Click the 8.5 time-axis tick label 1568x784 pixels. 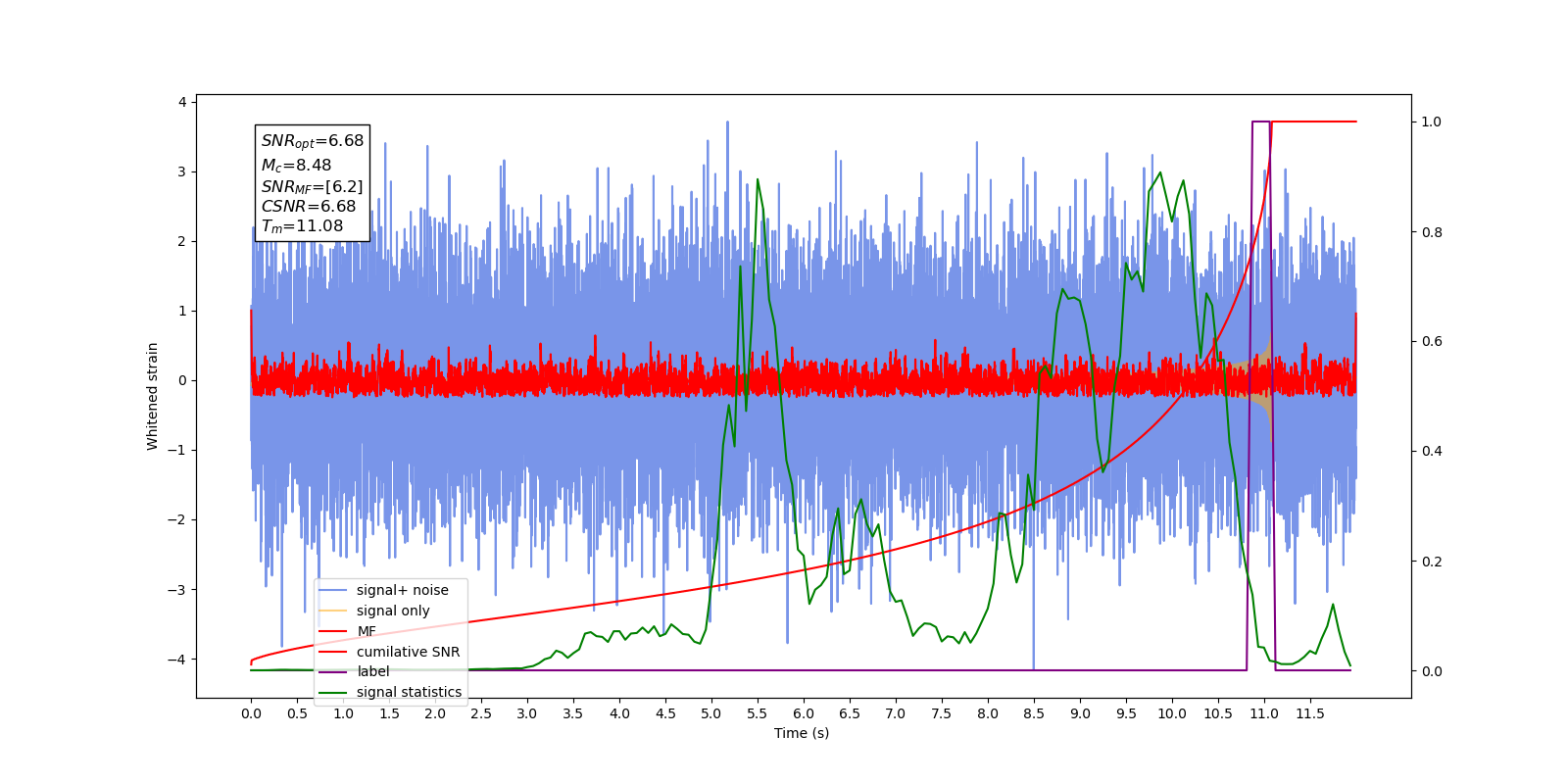[1034, 713]
